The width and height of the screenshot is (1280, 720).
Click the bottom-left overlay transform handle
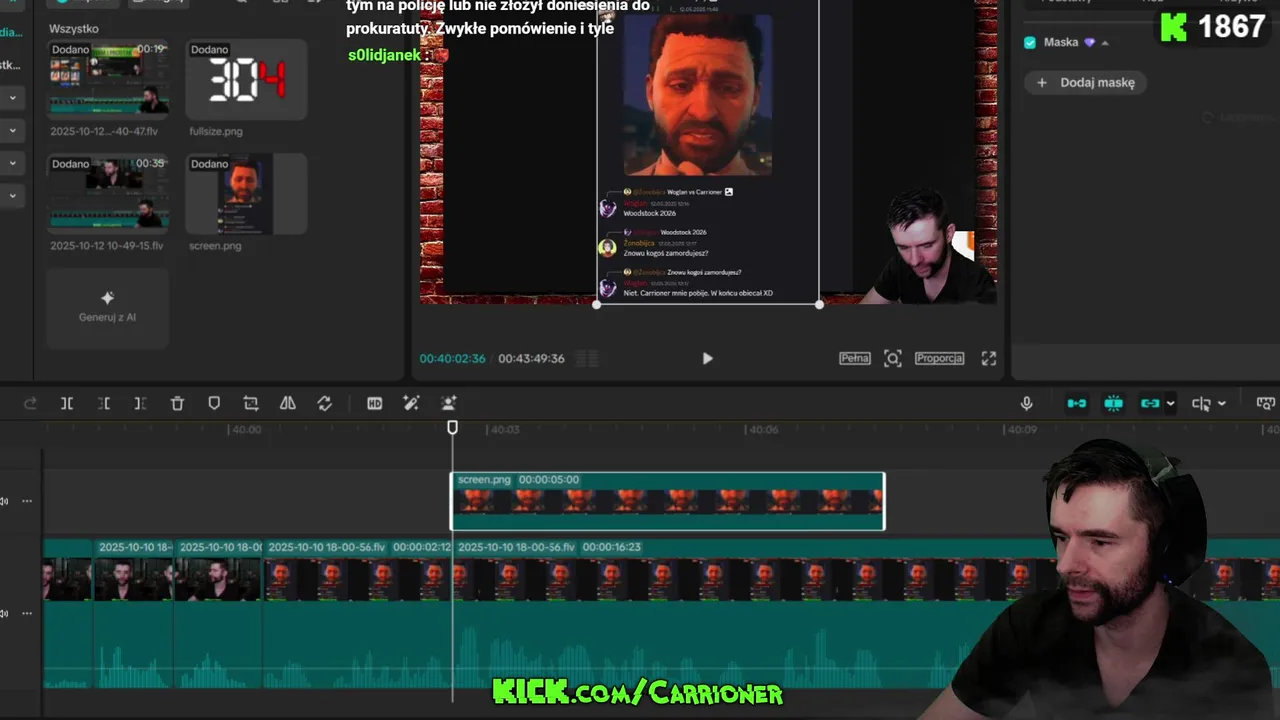point(597,304)
